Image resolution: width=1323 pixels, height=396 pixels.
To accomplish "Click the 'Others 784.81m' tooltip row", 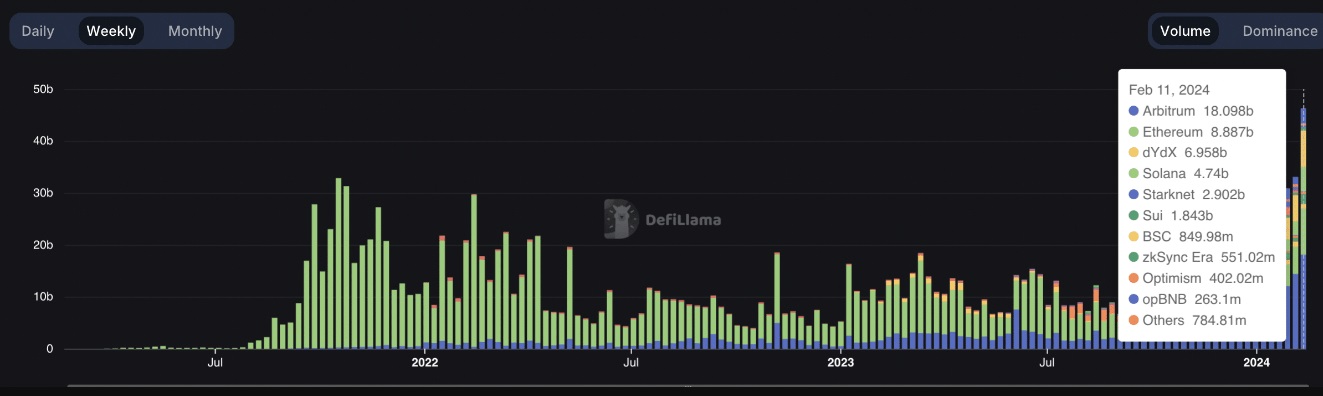I will (1187, 320).
